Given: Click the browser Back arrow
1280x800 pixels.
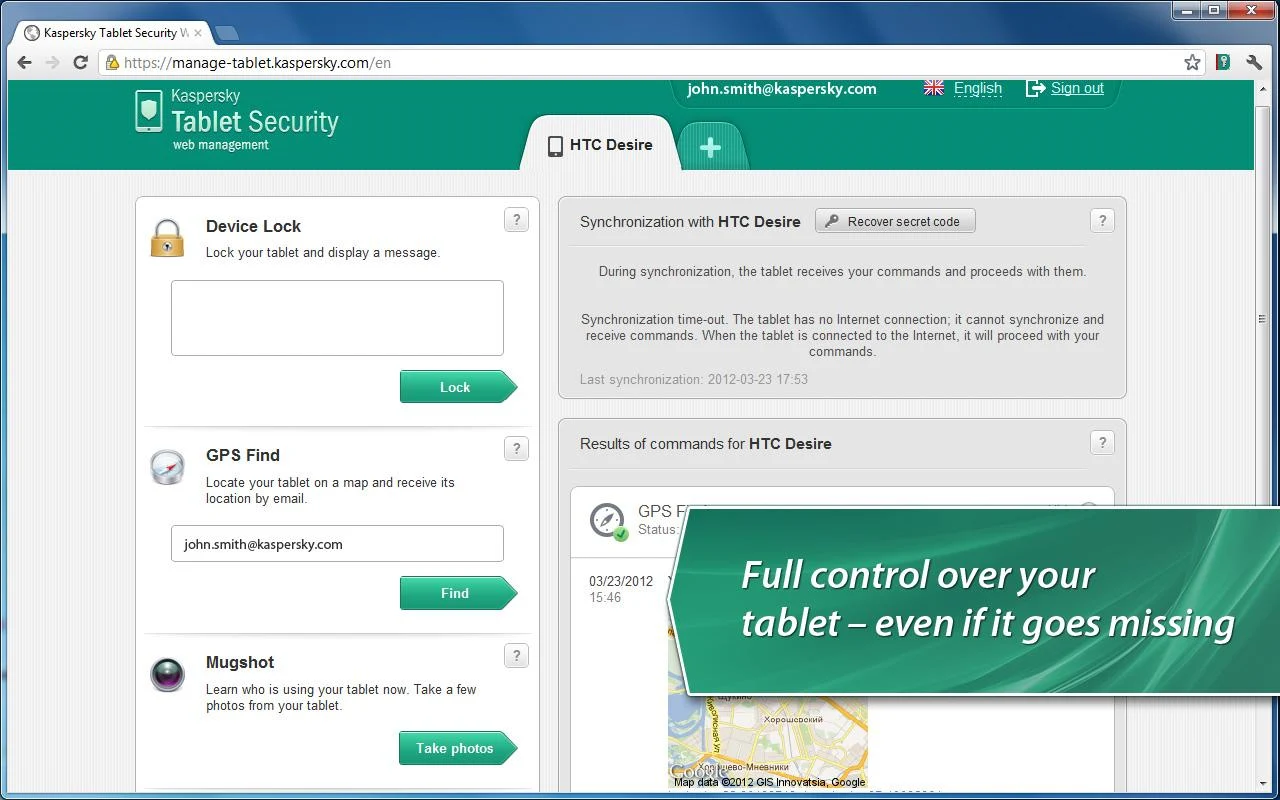Looking at the screenshot, I should (x=25, y=63).
